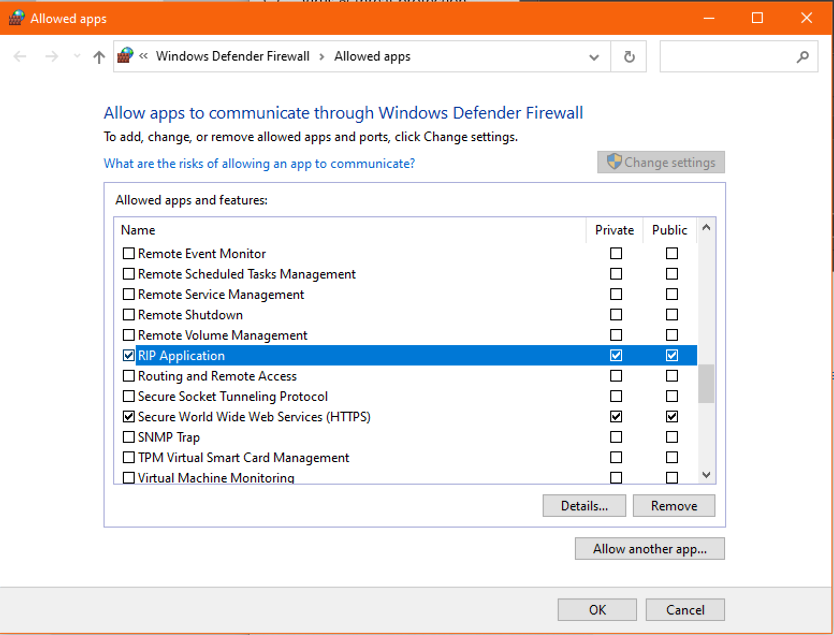834x635 pixels.
Task: Click the Cancel button
Action: tap(685, 610)
